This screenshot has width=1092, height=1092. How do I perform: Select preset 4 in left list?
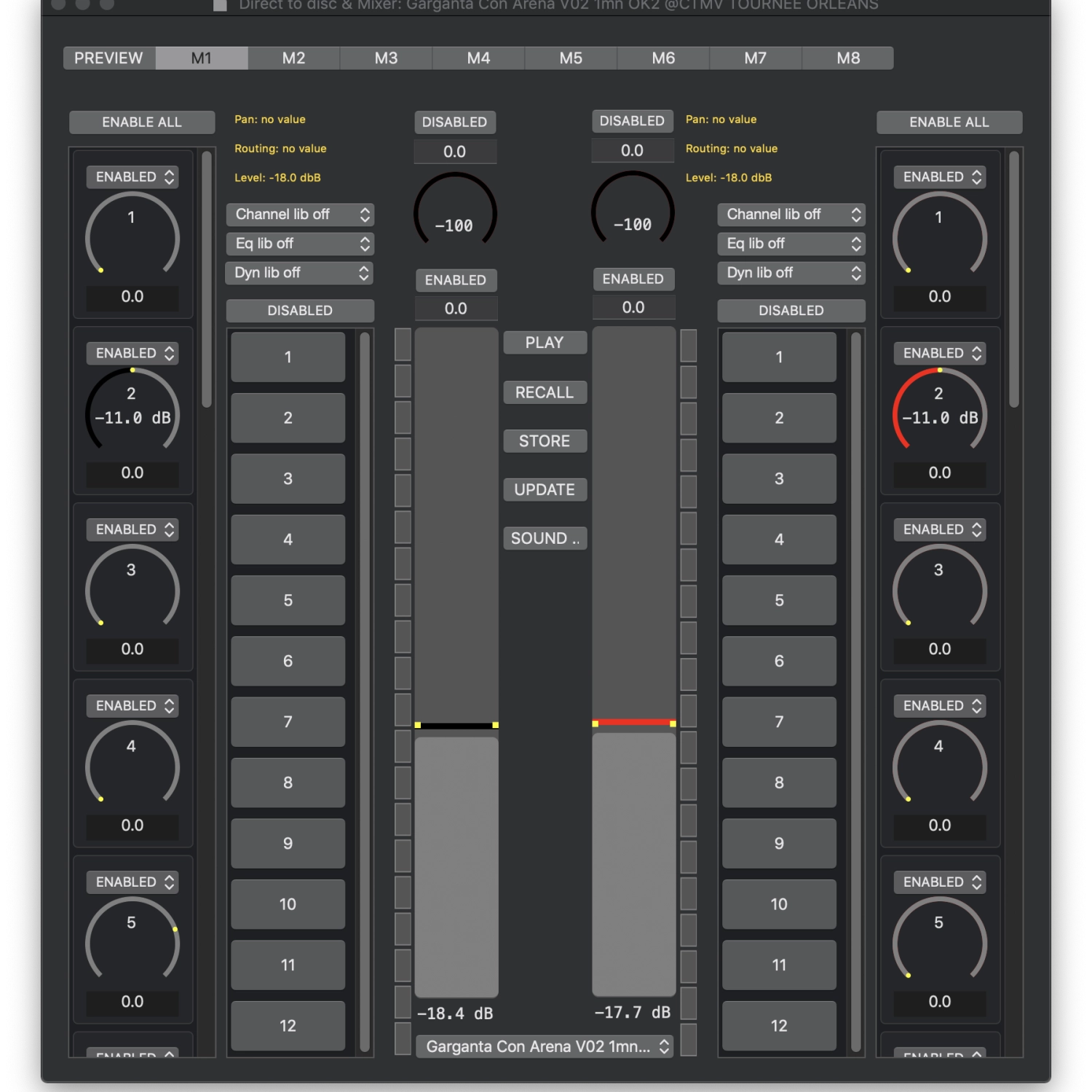[x=288, y=539]
